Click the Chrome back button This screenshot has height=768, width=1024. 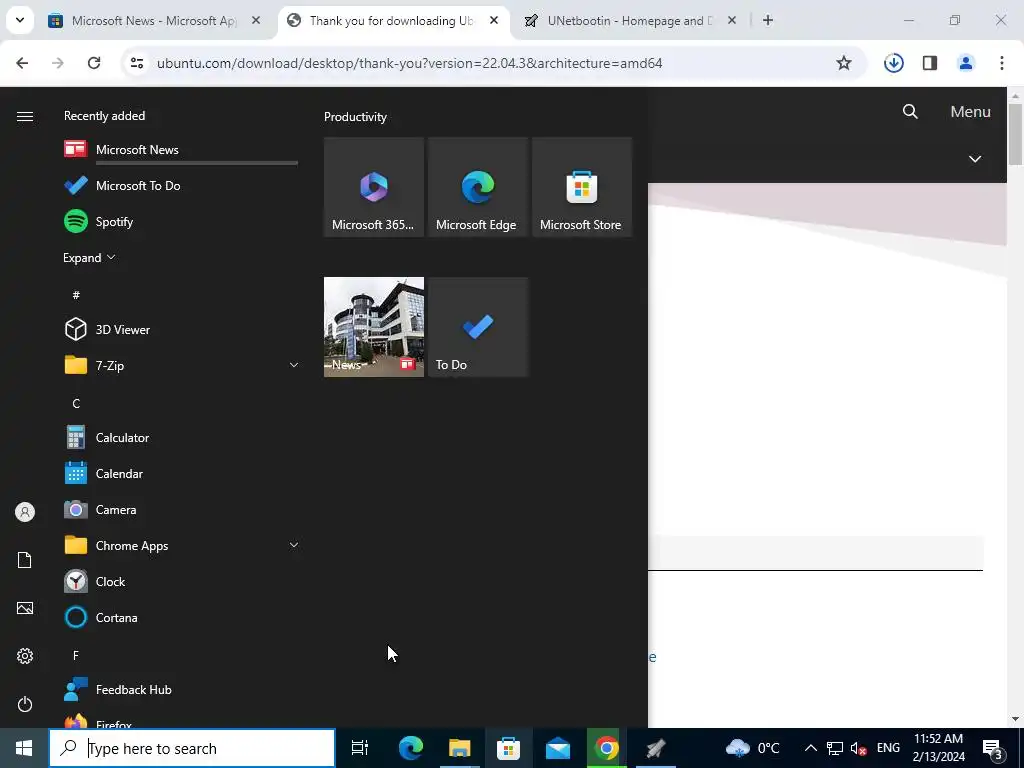pyautogui.click(x=22, y=63)
